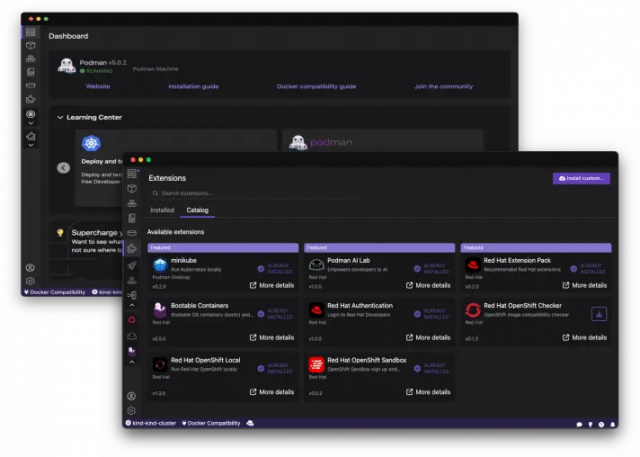The width and height of the screenshot is (640, 457).
Task: Click the Eye icon in Dashboard window sidebar
Action: [x=31, y=114]
